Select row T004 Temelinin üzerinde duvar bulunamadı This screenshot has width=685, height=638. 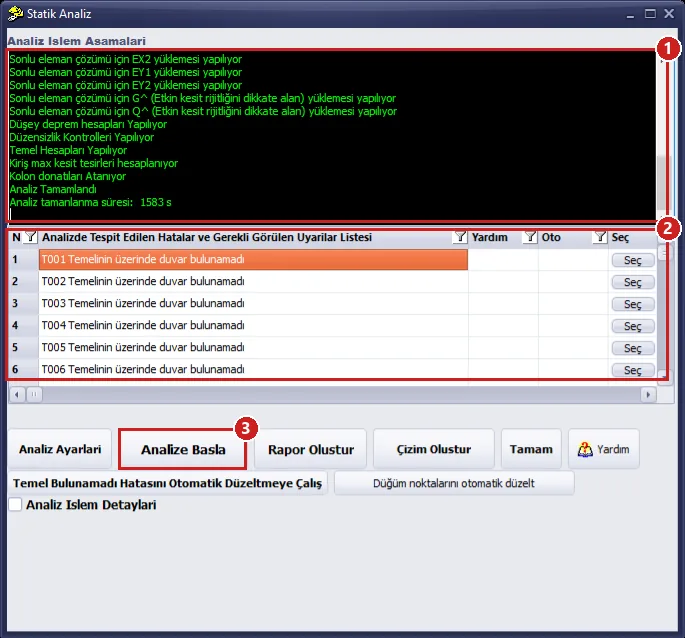pos(253,326)
